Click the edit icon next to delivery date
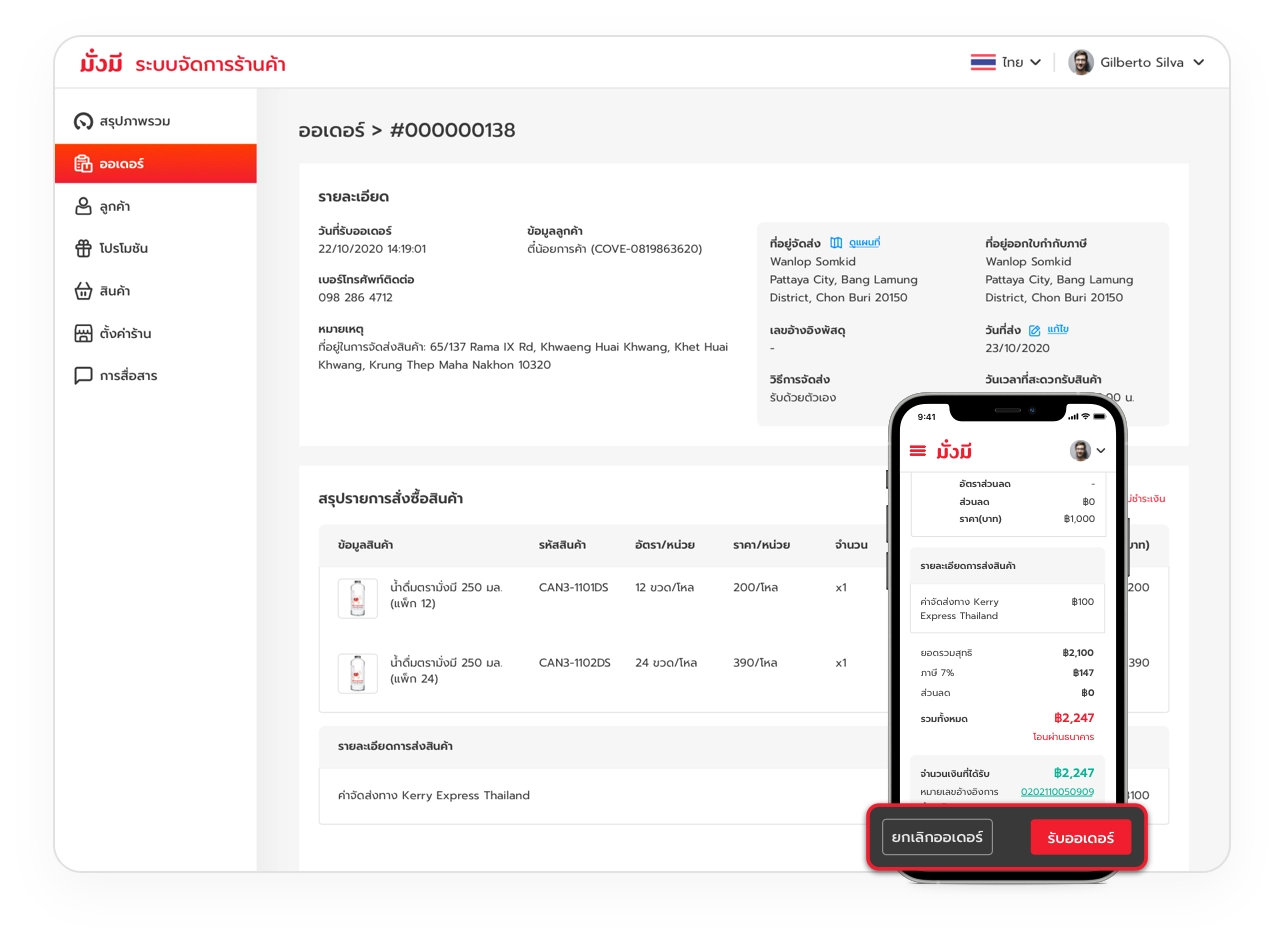This screenshot has width=1284, height=944. [1034, 330]
